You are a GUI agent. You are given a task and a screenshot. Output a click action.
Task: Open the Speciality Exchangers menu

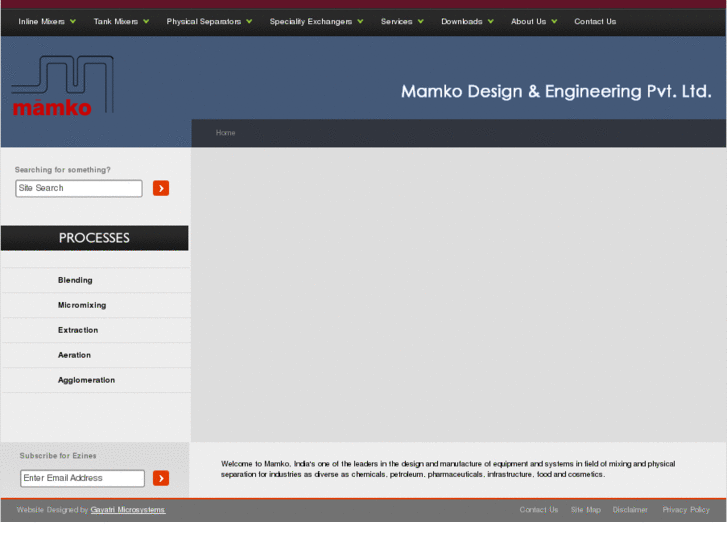click(316, 21)
